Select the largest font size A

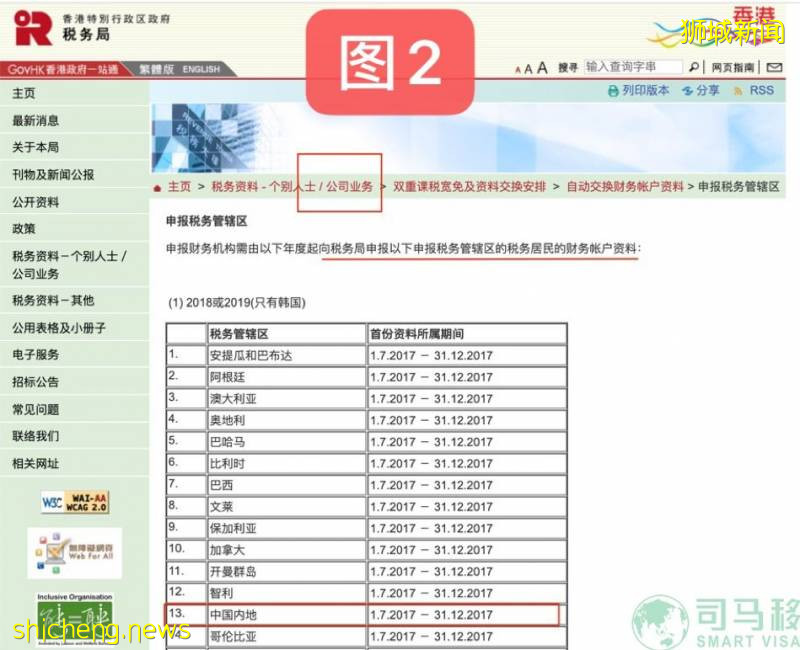[x=541, y=67]
